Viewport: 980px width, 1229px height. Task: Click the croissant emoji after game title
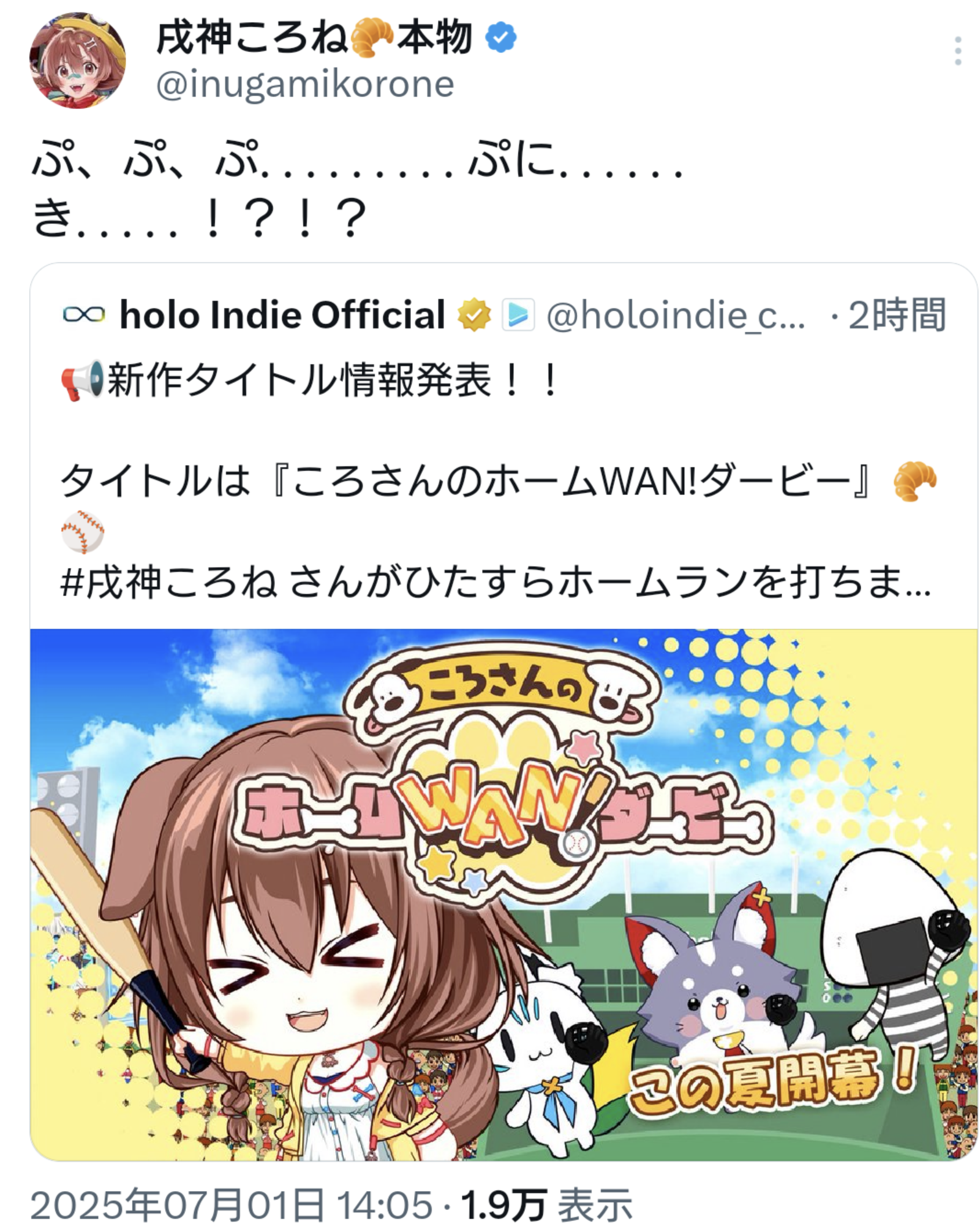point(915,482)
